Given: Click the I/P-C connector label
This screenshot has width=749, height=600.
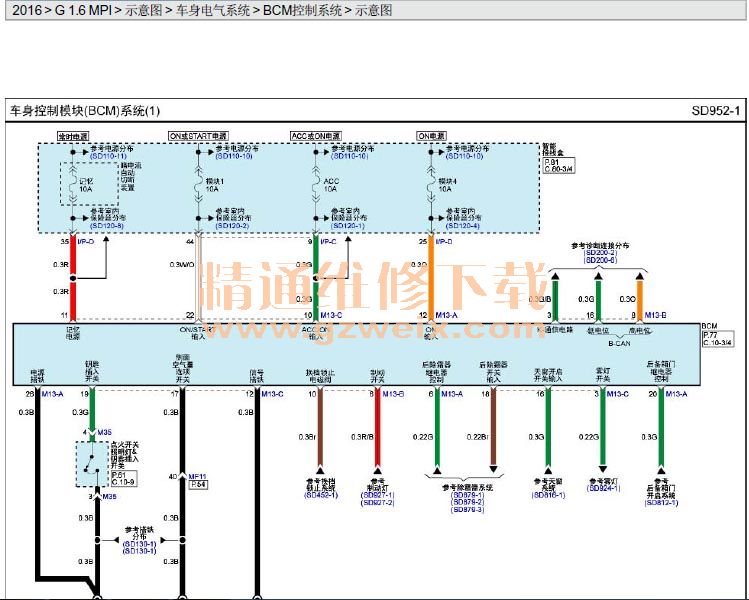Looking at the screenshot, I should pyautogui.click(x=328, y=242).
